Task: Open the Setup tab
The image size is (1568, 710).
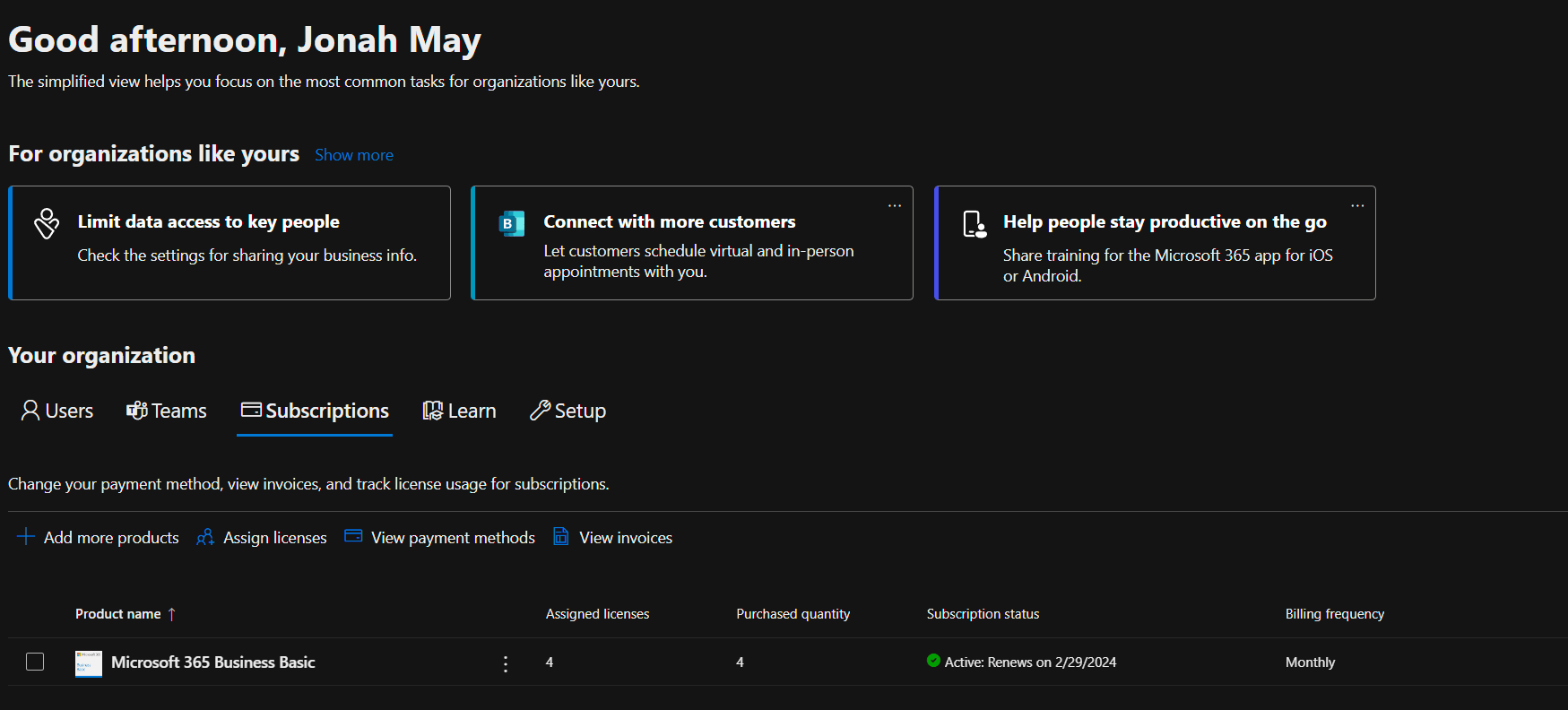Action: 568,411
